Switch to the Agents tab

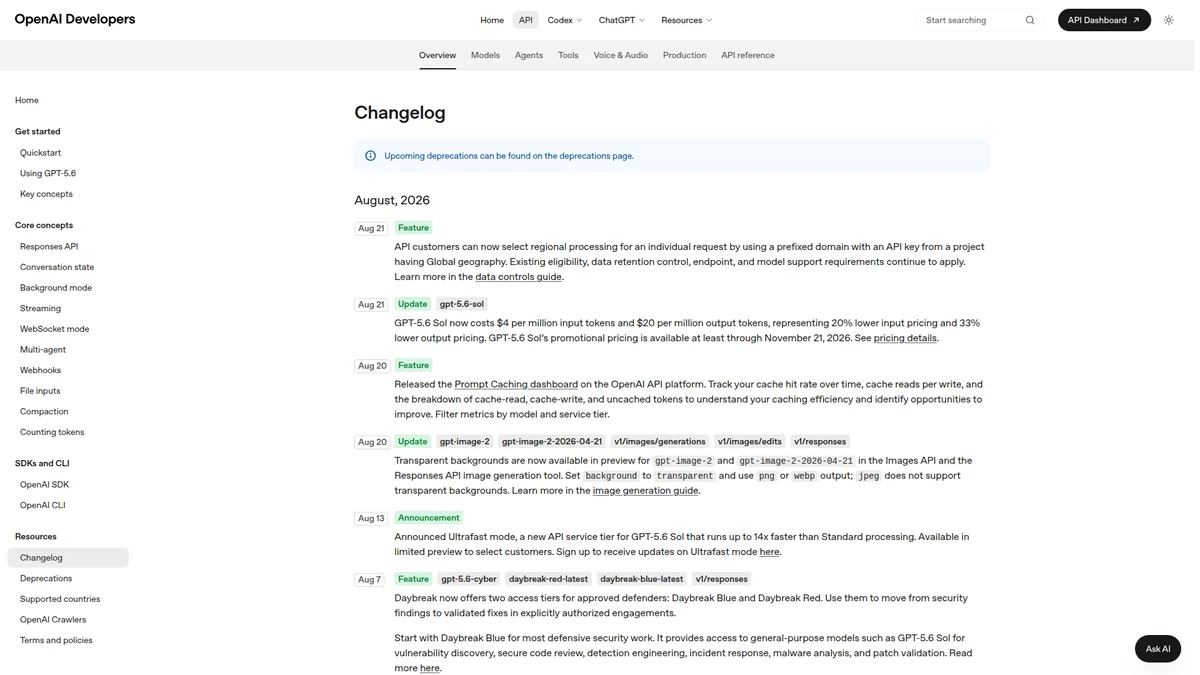click(x=529, y=55)
